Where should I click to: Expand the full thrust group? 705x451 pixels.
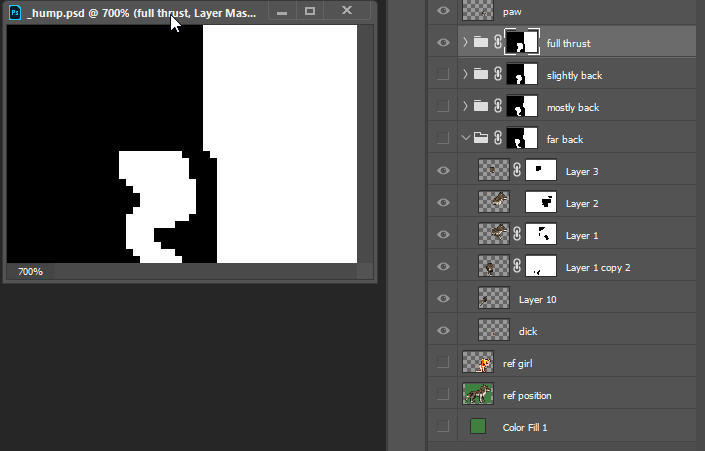[x=465, y=43]
